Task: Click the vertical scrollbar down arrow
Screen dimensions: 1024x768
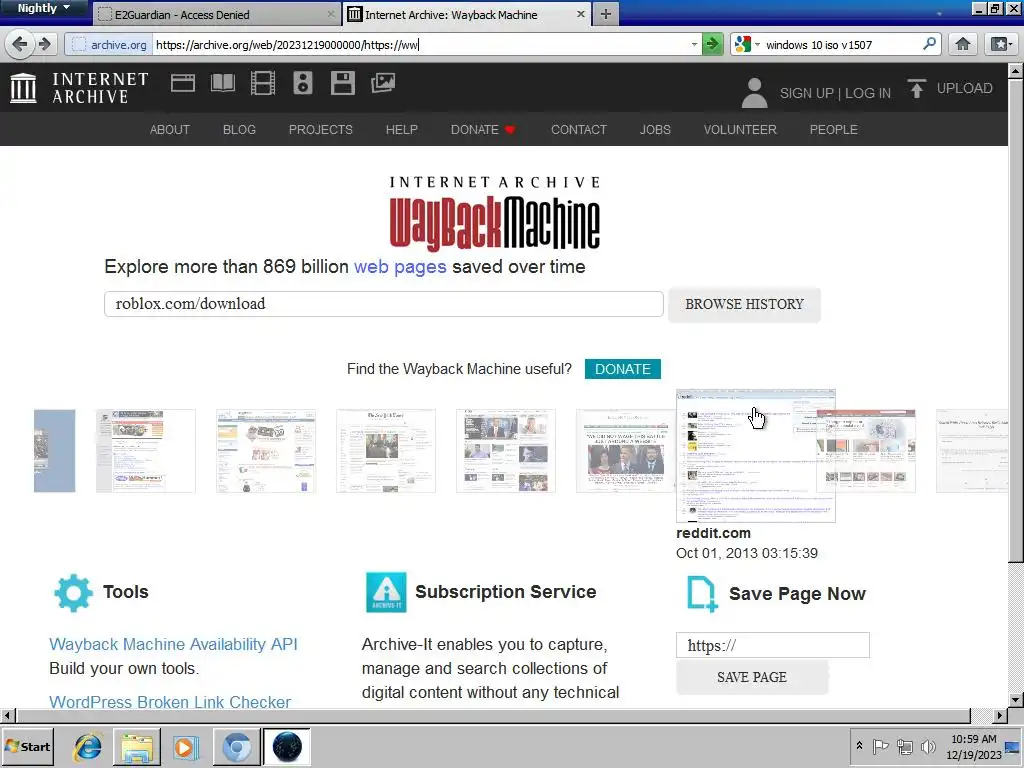Action: 1016,699
